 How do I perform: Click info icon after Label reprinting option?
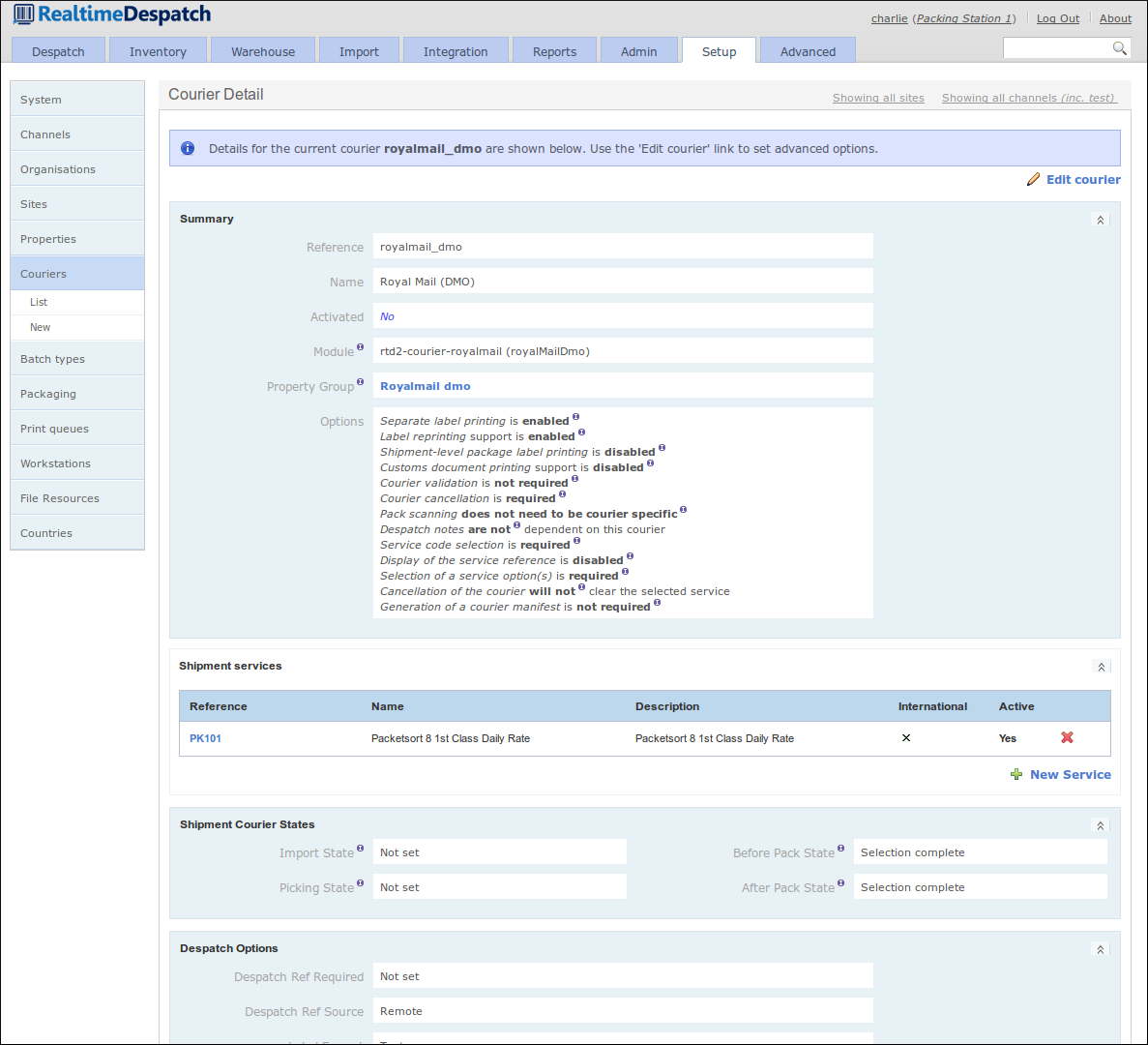pos(582,433)
